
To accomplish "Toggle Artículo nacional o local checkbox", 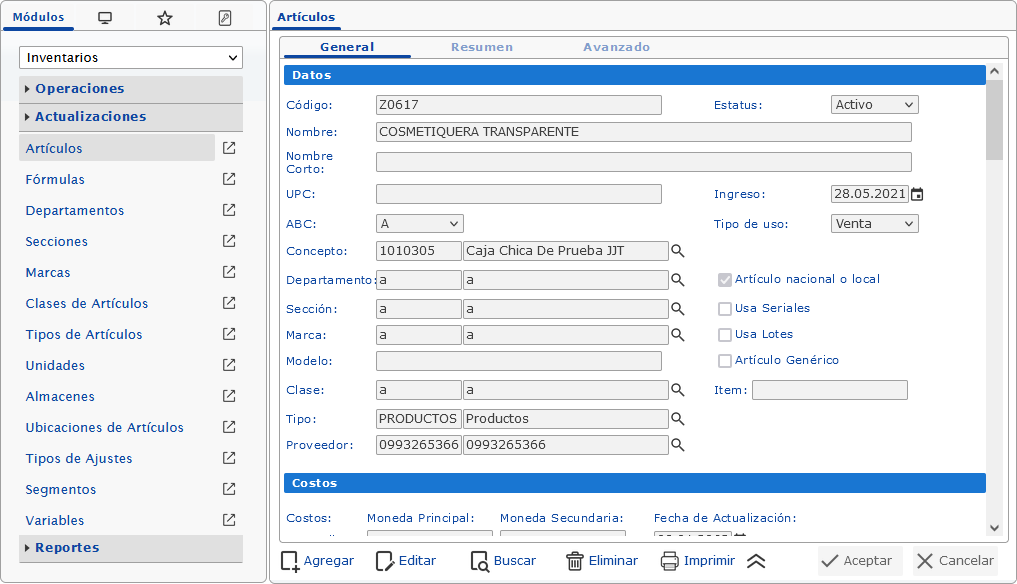I will (x=724, y=280).
